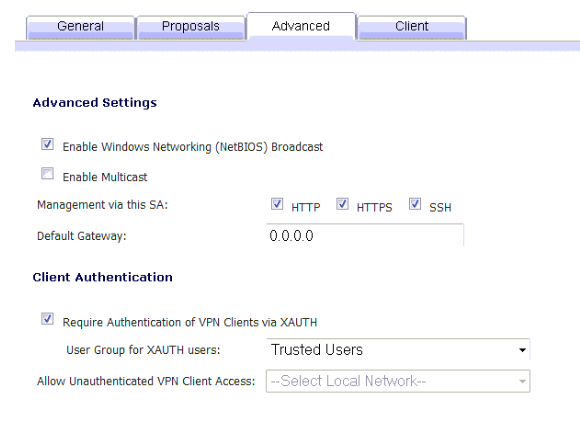Click the NetBIOS Broadcast label text

[x=193, y=147]
